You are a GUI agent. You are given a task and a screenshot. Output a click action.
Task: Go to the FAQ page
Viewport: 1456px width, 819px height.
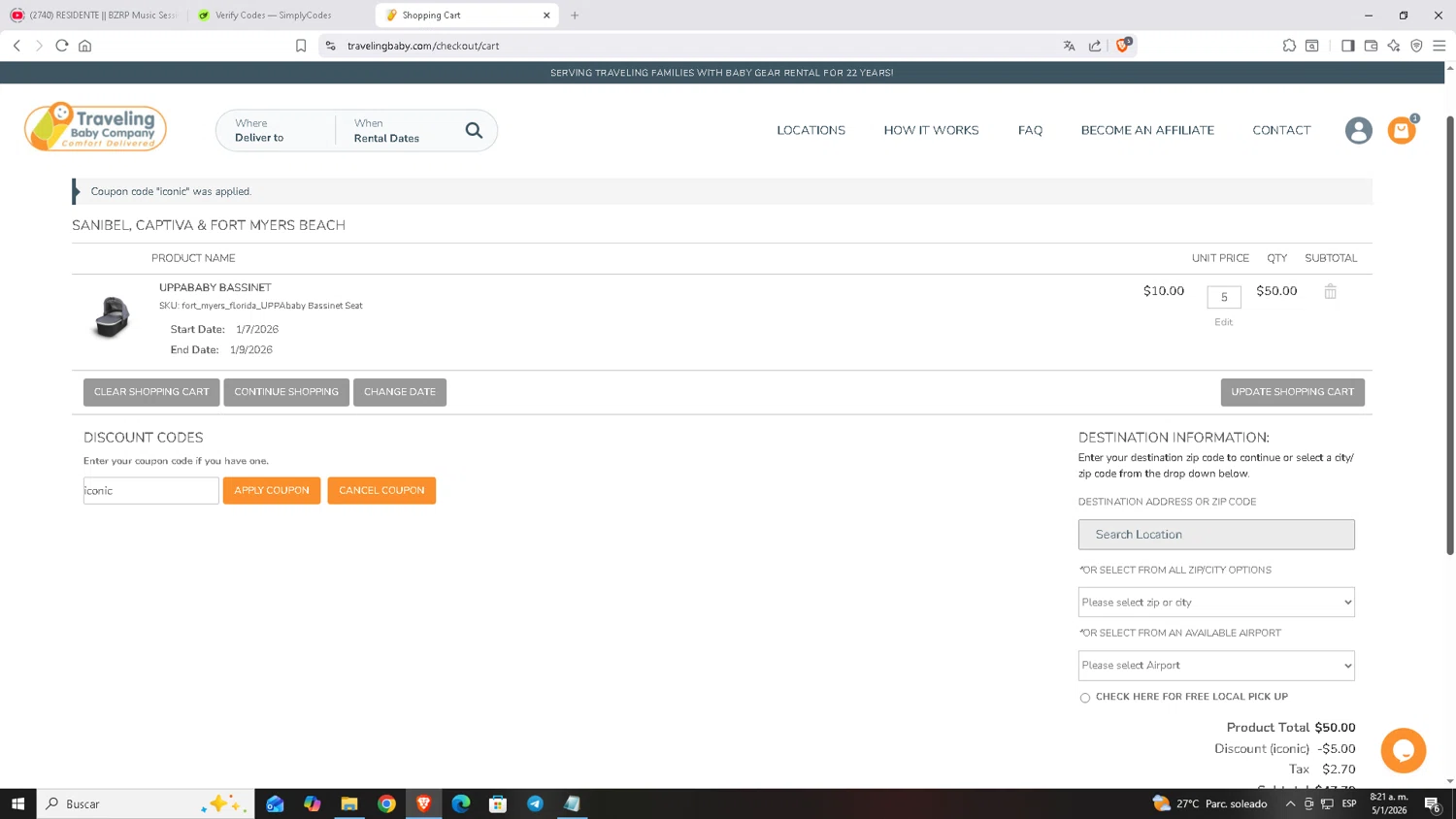point(1030,130)
